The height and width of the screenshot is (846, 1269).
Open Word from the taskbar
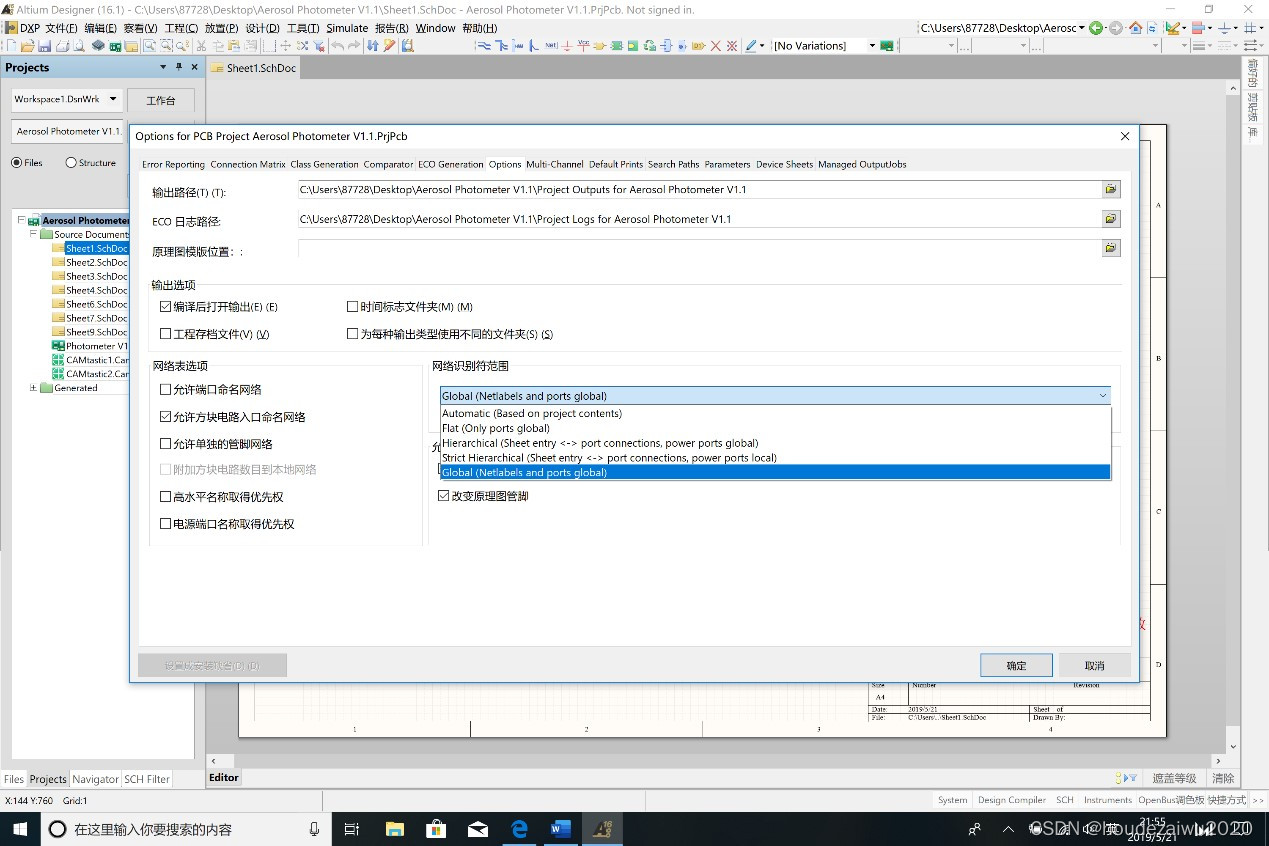point(560,829)
